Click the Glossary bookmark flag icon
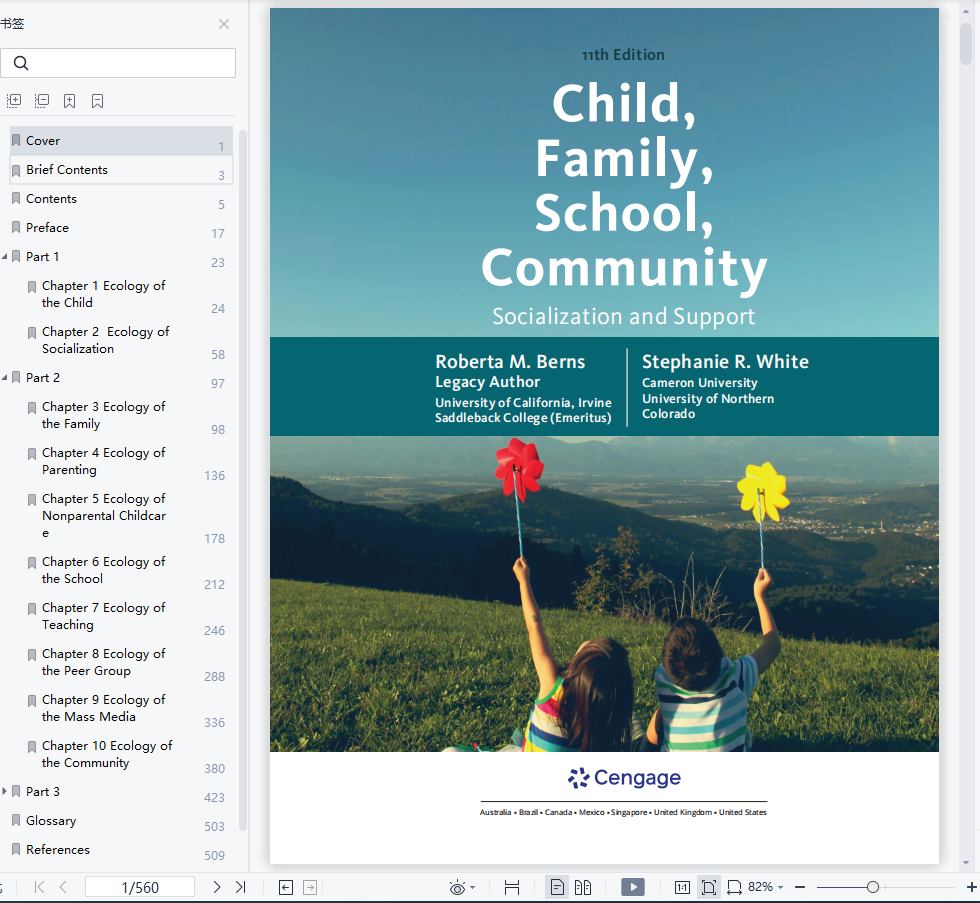The width and height of the screenshot is (980, 903). pyautogui.click(x=16, y=821)
